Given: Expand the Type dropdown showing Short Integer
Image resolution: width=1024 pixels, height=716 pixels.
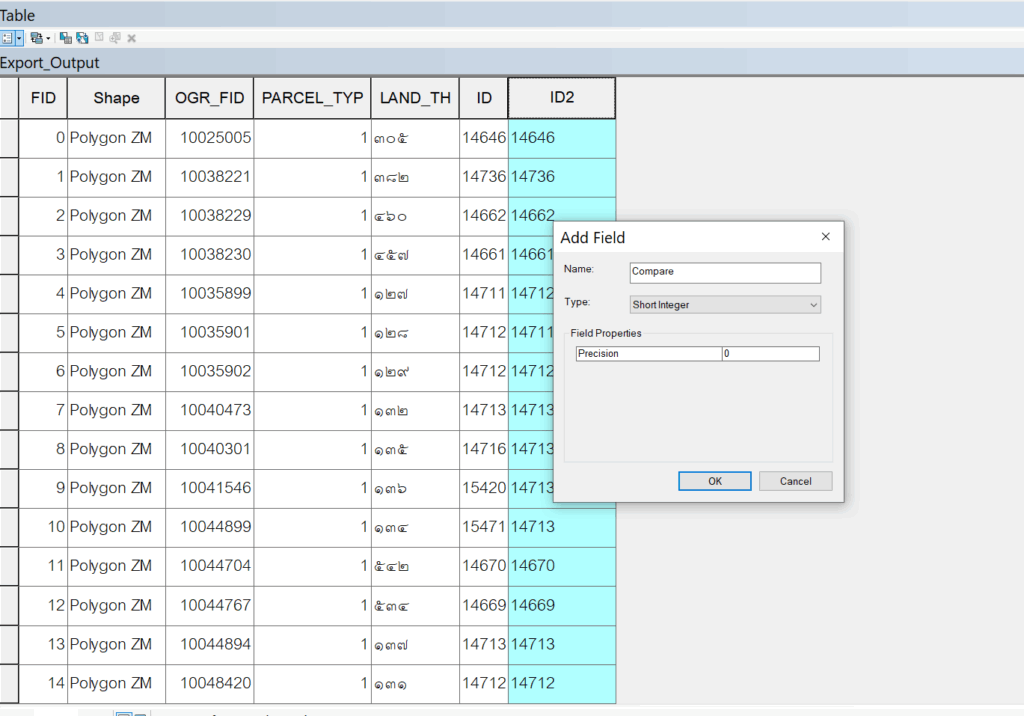Looking at the screenshot, I should [x=725, y=304].
